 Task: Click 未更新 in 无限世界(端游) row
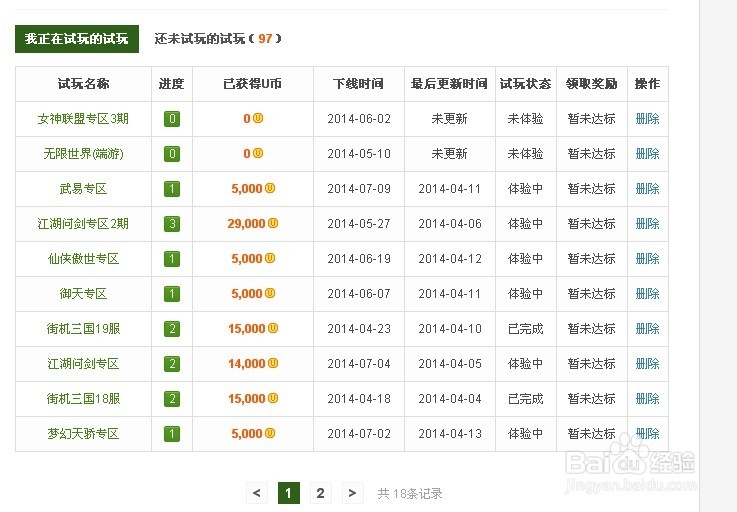tap(449, 154)
